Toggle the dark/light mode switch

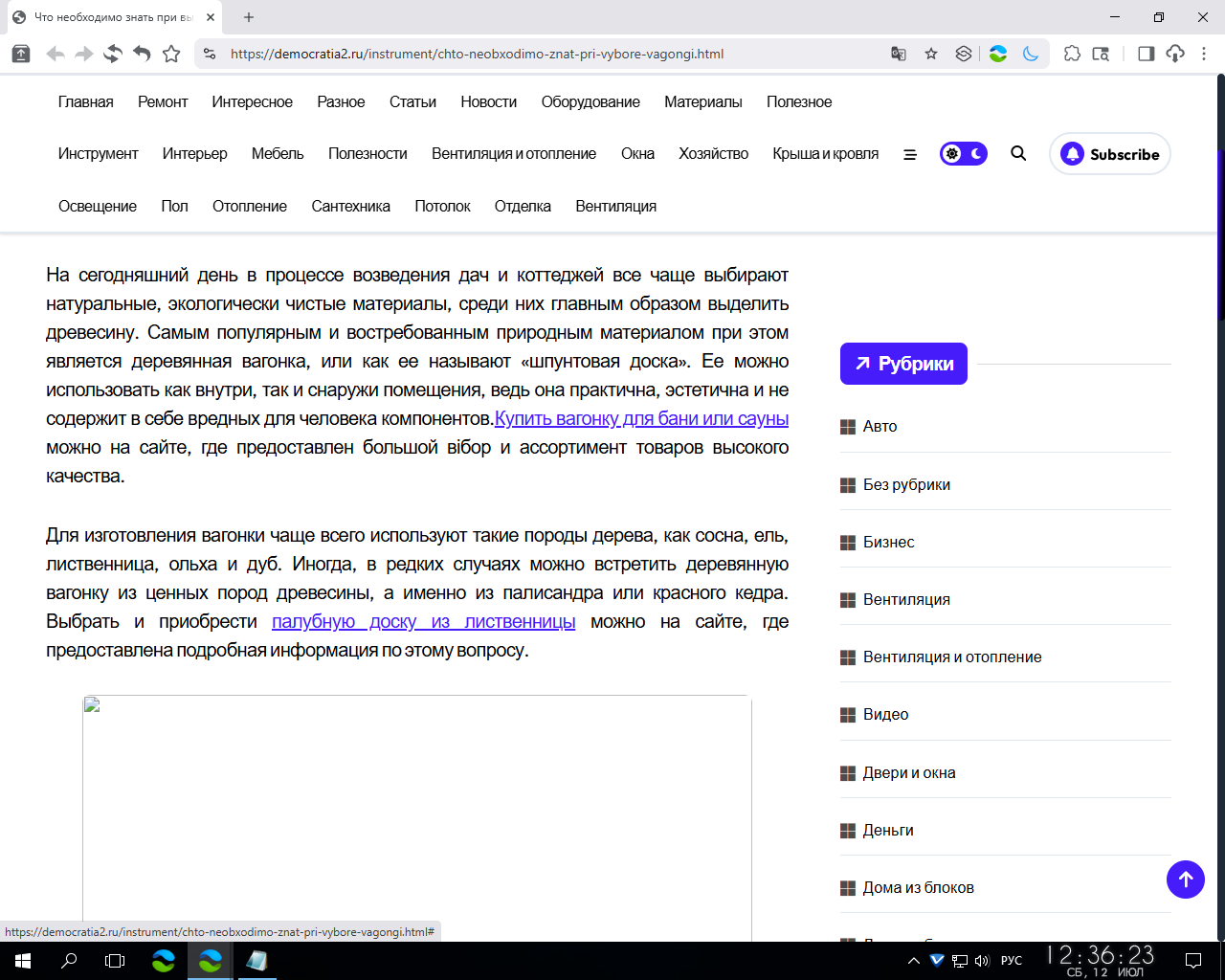pos(964,153)
